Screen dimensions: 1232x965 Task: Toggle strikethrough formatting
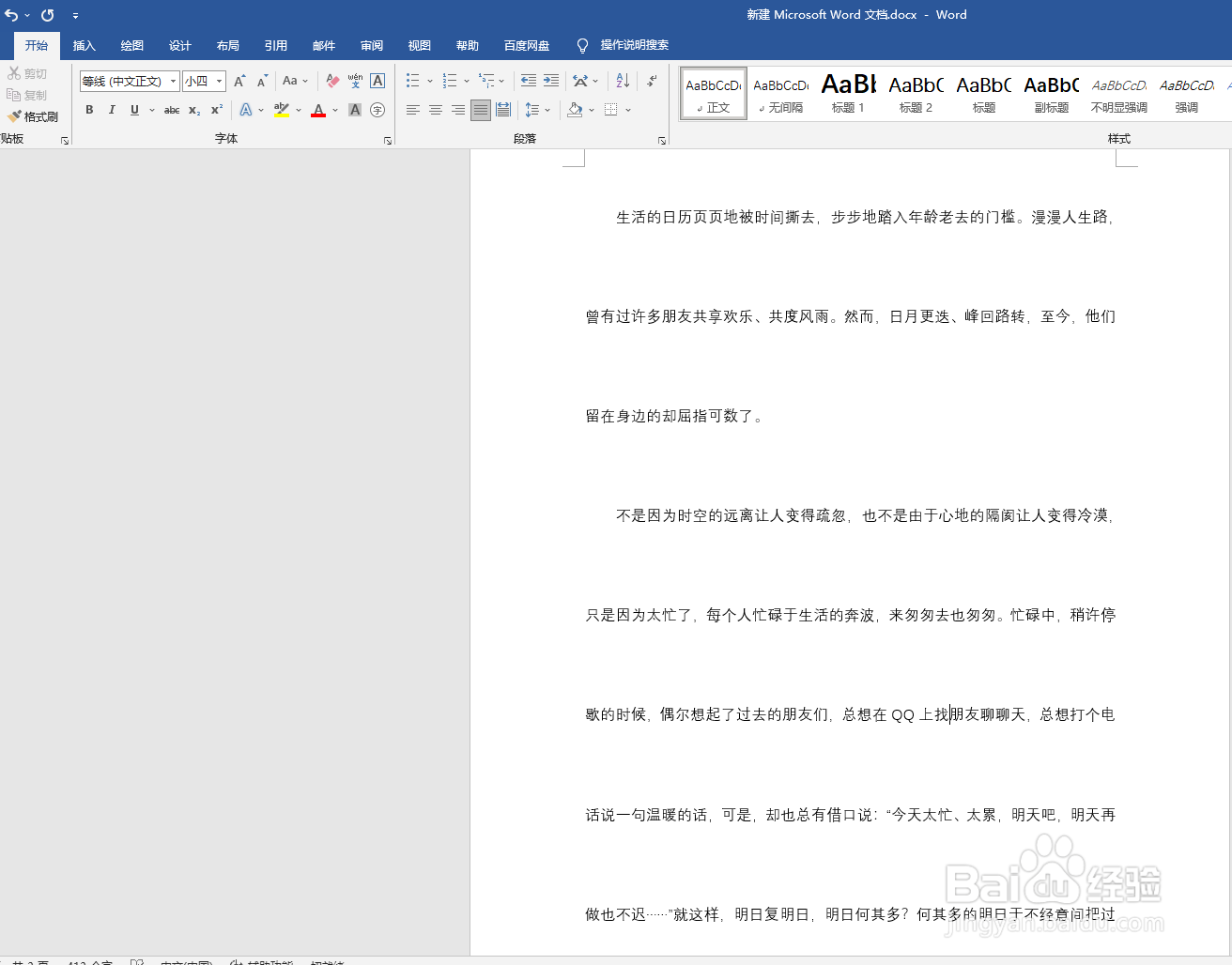(x=172, y=110)
